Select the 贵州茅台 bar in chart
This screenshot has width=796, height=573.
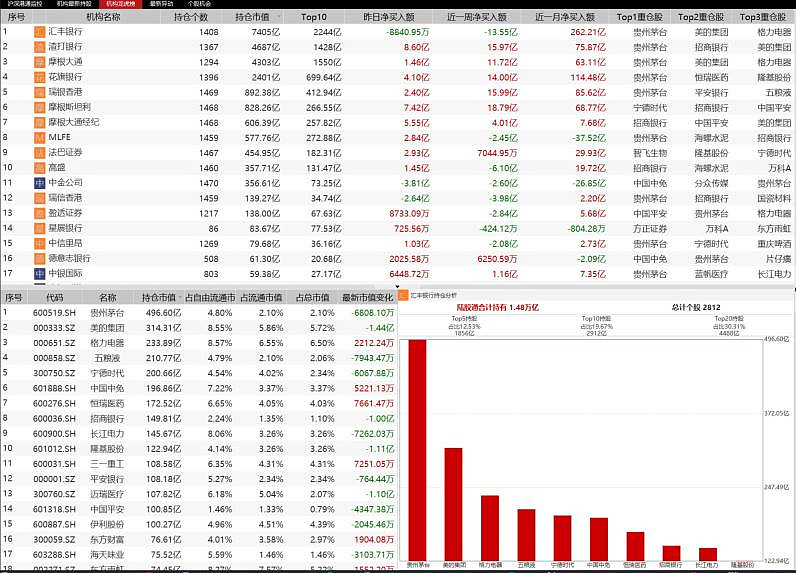[x=417, y=450]
